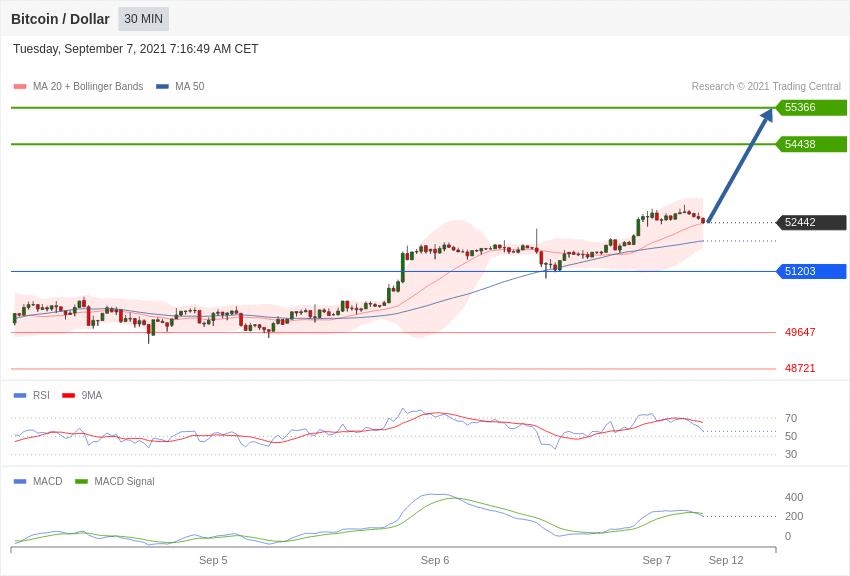The height and width of the screenshot is (576, 850).
Task: Click the Sep 12 date axis label
Action: [726, 560]
